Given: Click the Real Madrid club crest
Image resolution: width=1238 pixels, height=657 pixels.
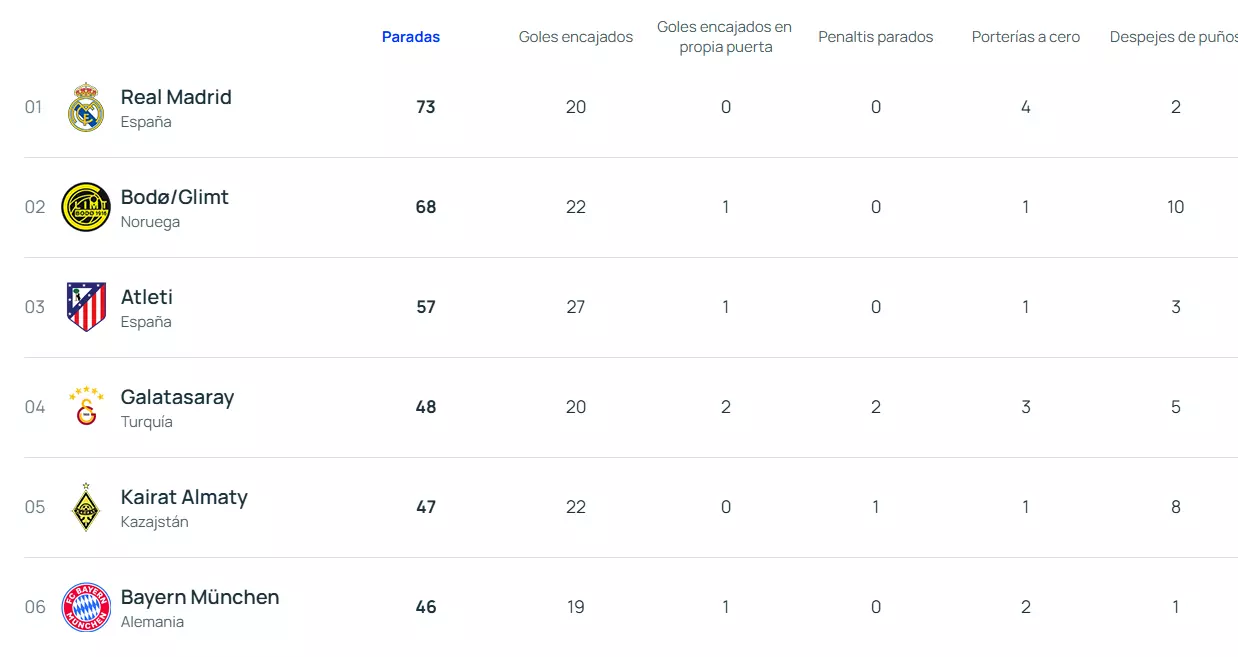Looking at the screenshot, I should point(86,107).
